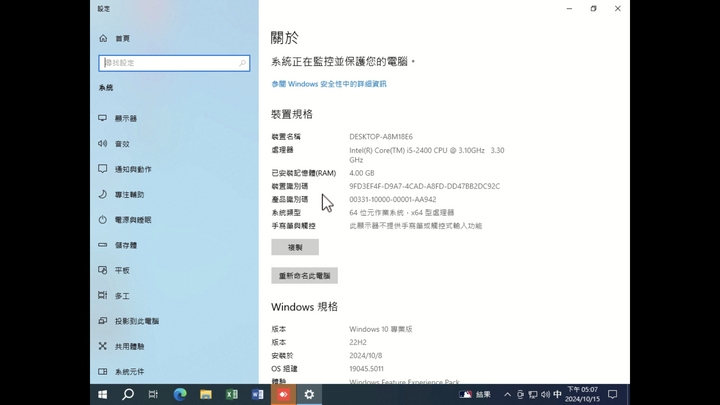Click the processor value Intel(R) Core(TM) i5-2400
The width and height of the screenshot is (720, 405).
427,155
